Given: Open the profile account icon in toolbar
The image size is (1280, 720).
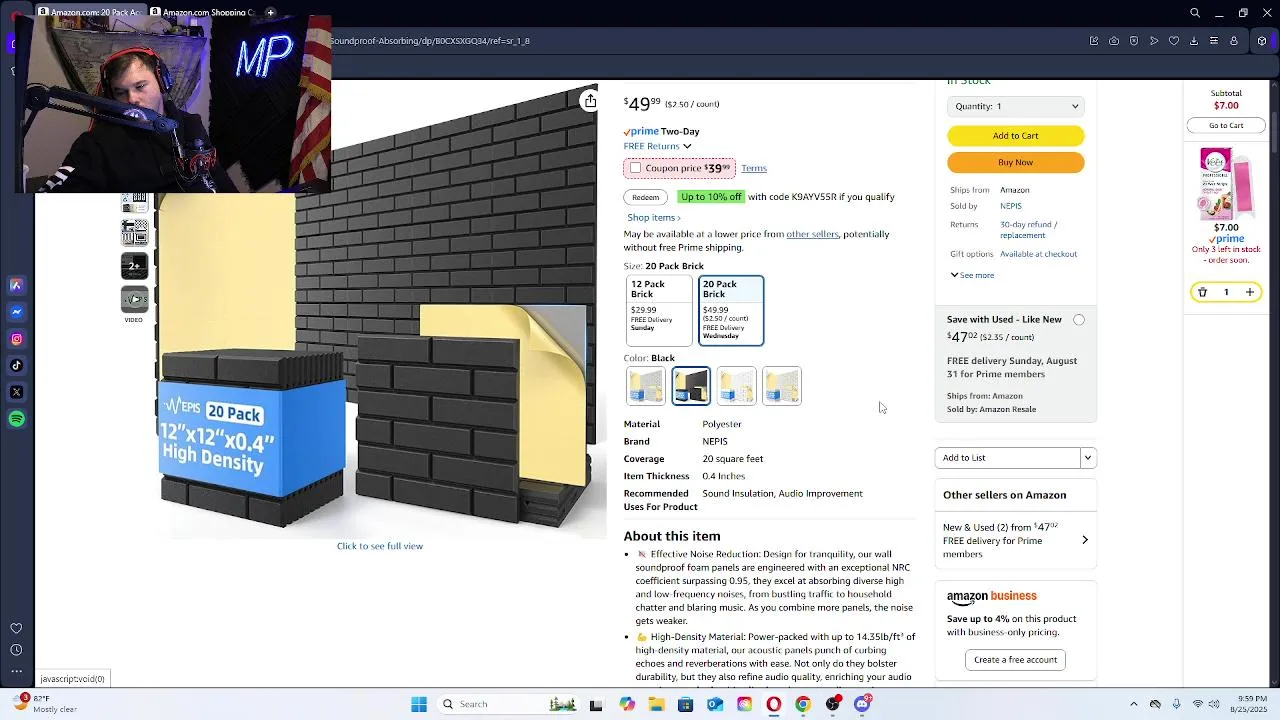Looking at the screenshot, I should click(1234, 41).
